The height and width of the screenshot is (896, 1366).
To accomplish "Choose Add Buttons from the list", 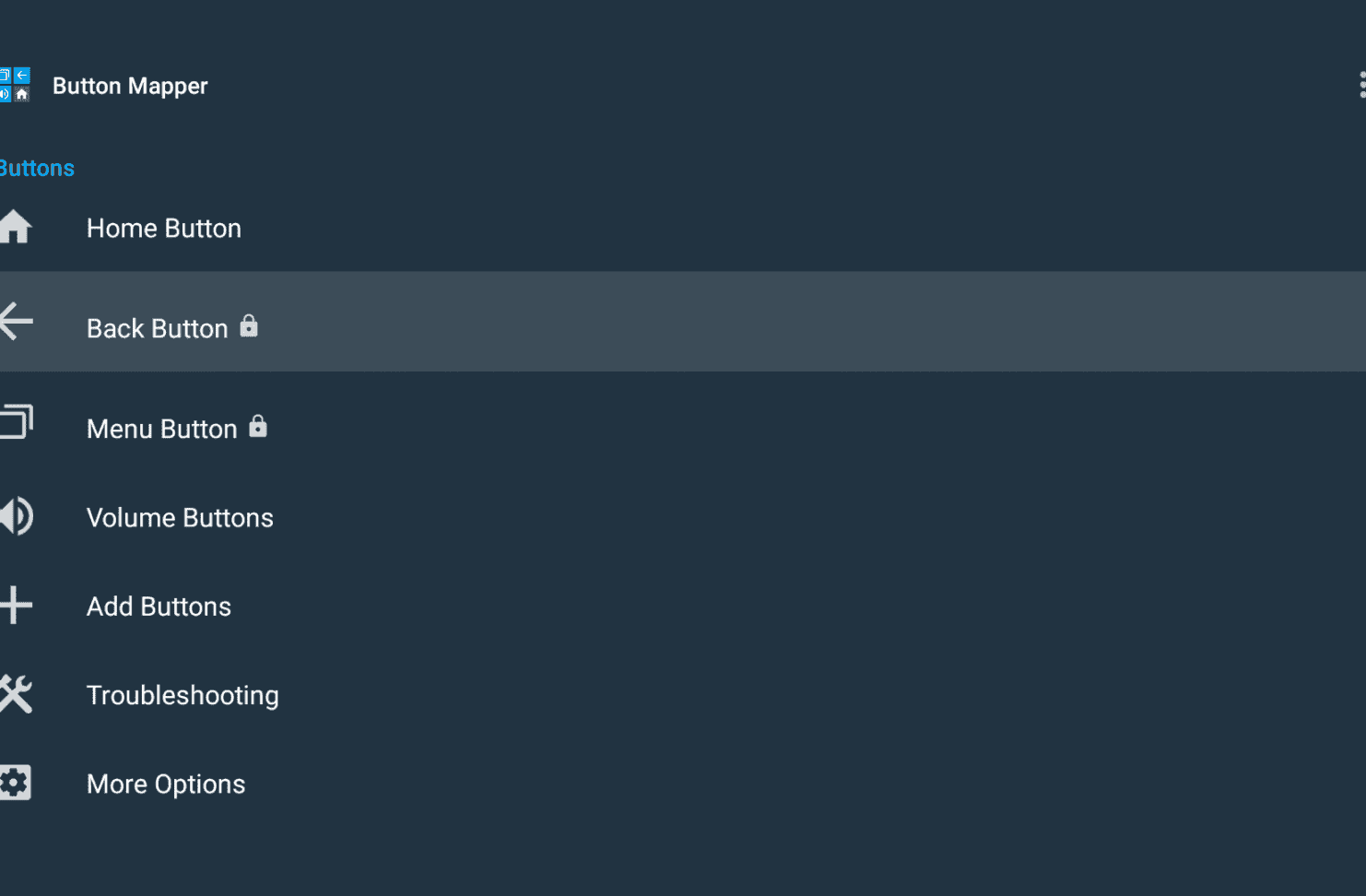I will [683, 606].
